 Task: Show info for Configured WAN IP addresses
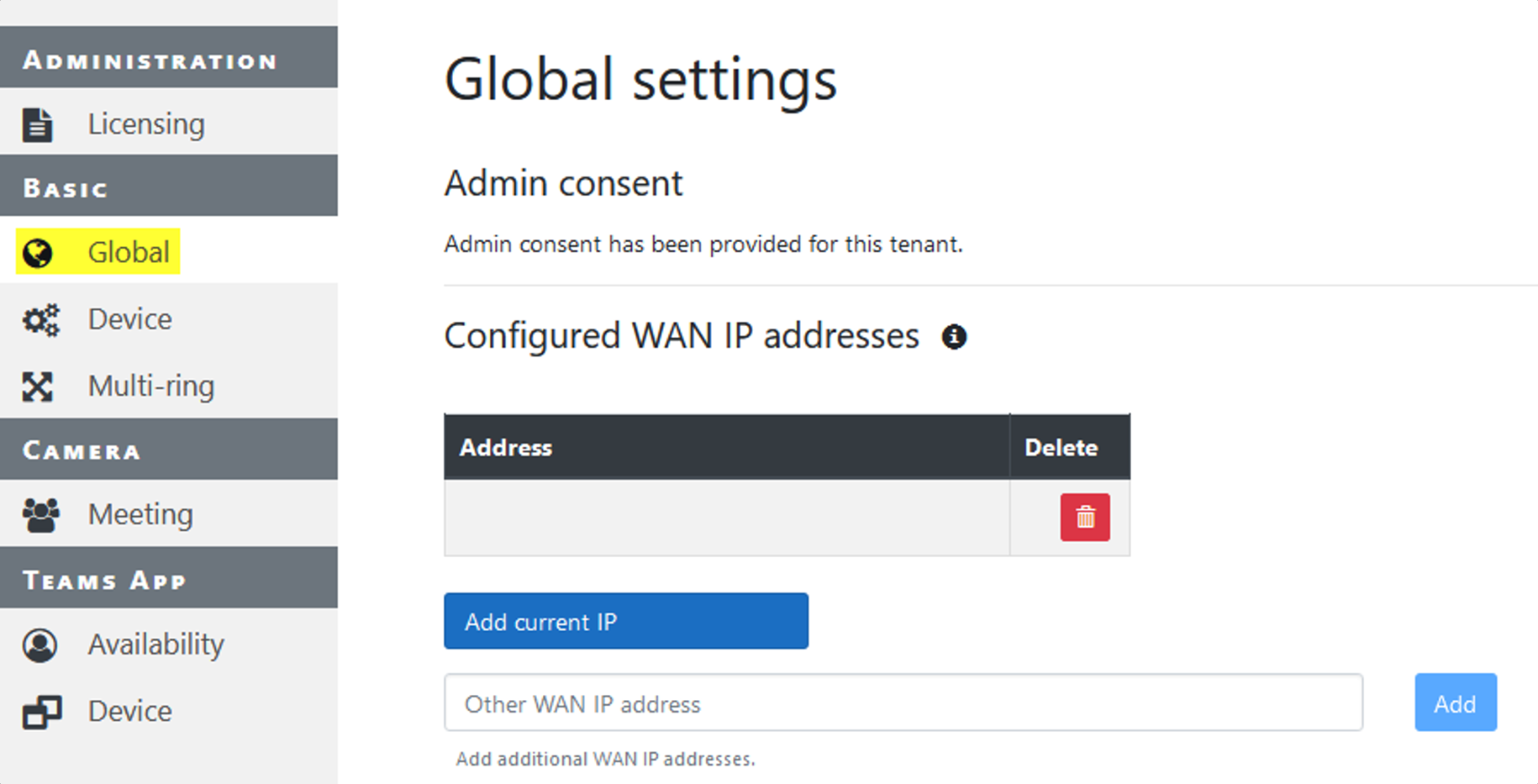tap(954, 337)
